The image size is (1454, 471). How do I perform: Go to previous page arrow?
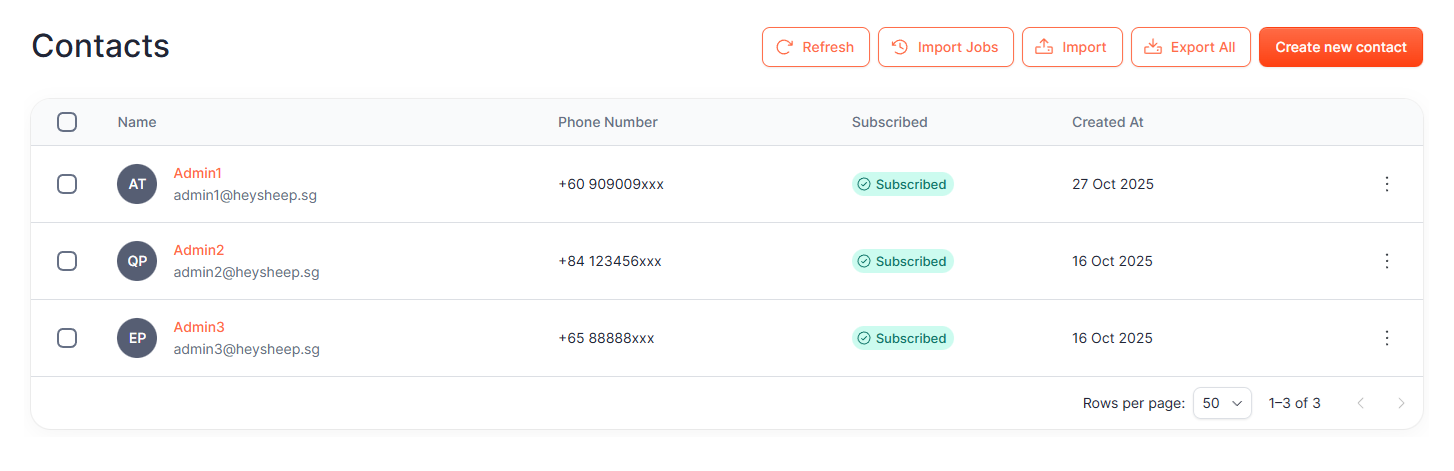(x=1360, y=403)
